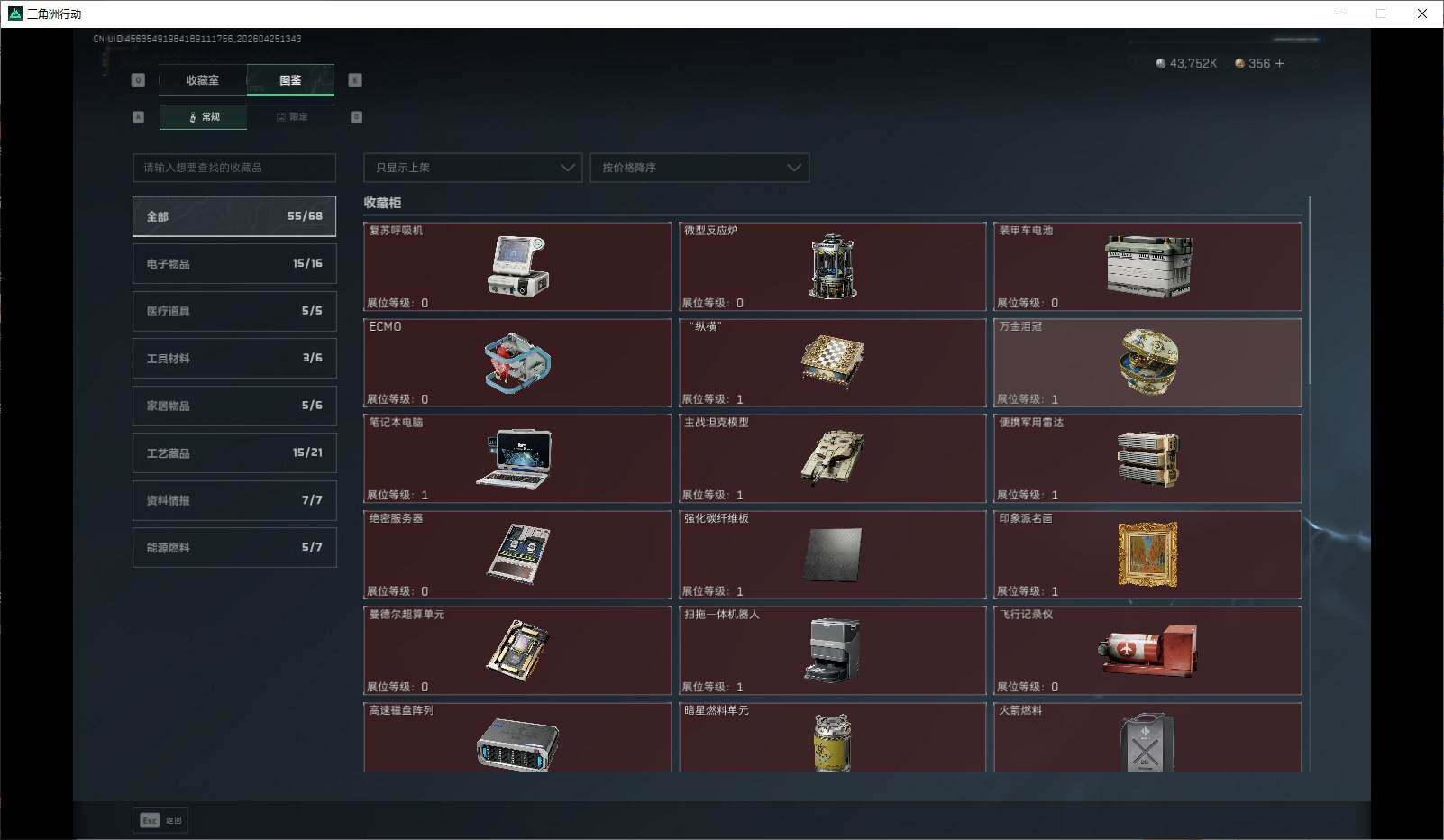Click the 主战坦克模型 tank icon

click(x=832, y=458)
